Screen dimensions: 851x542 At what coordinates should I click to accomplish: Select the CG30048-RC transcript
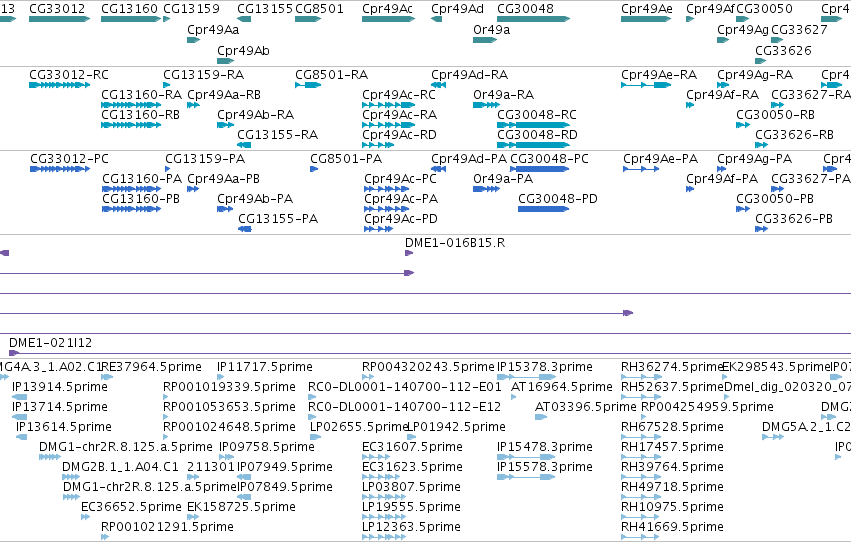click(x=534, y=125)
